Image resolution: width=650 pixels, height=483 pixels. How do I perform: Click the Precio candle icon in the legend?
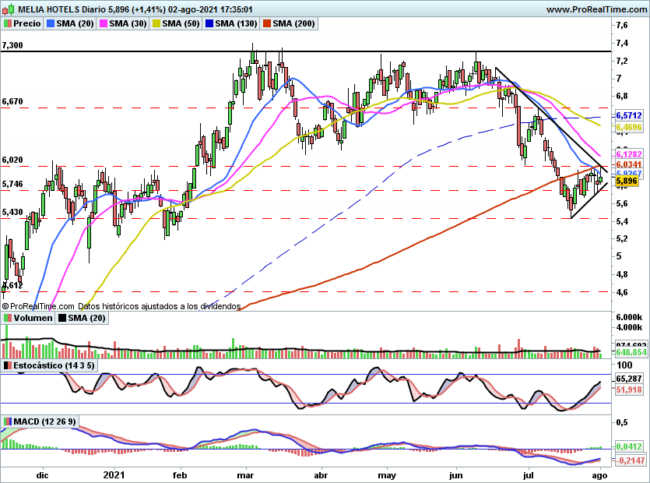(x=7, y=24)
